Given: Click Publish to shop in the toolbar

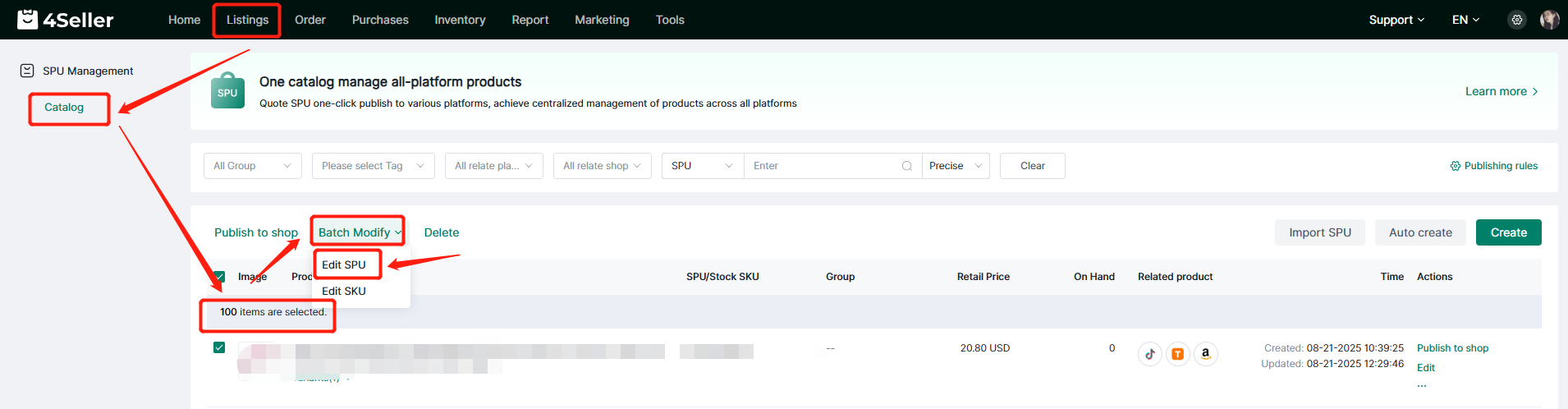Looking at the screenshot, I should click(256, 232).
